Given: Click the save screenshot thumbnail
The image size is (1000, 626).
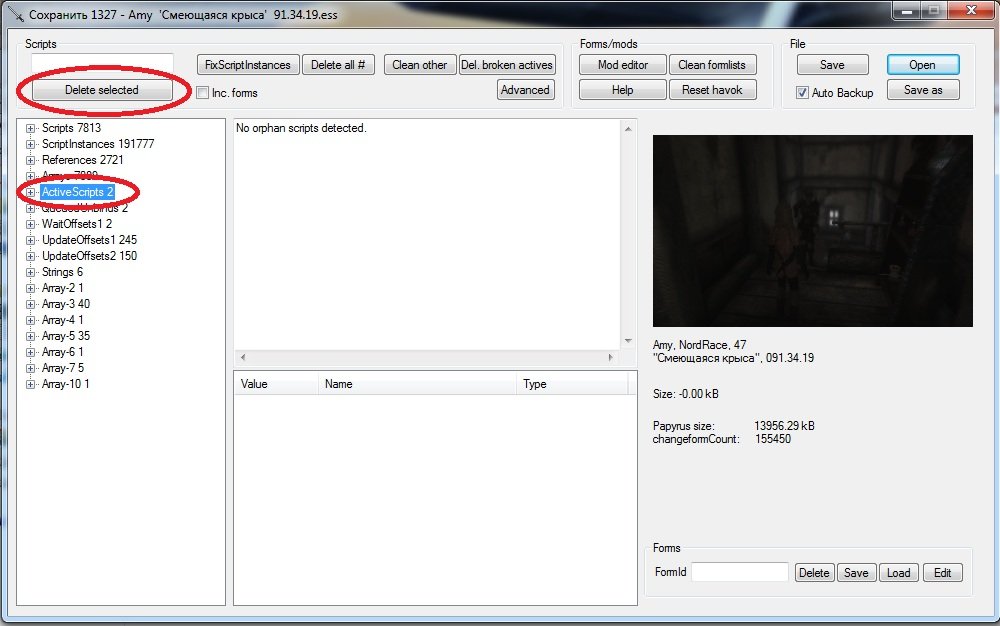Looking at the screenshot, I should [x=812, y=231].
